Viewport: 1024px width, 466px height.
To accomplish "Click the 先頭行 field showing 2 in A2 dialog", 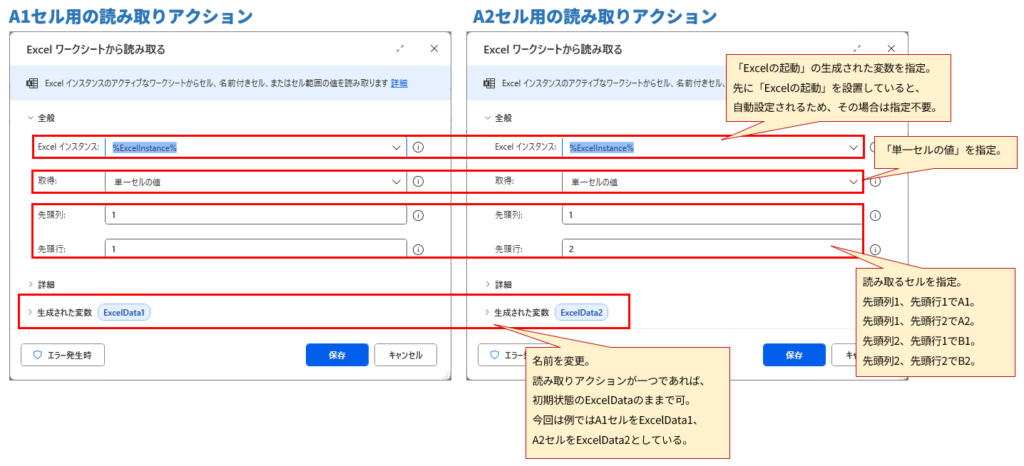I will tap(712, 249).
